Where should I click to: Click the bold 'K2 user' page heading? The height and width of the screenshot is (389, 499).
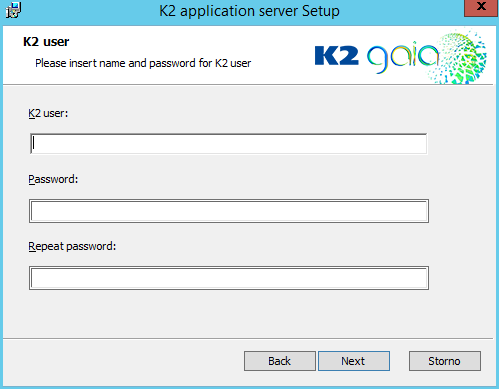pyautogui.click(x=46, y=42)
